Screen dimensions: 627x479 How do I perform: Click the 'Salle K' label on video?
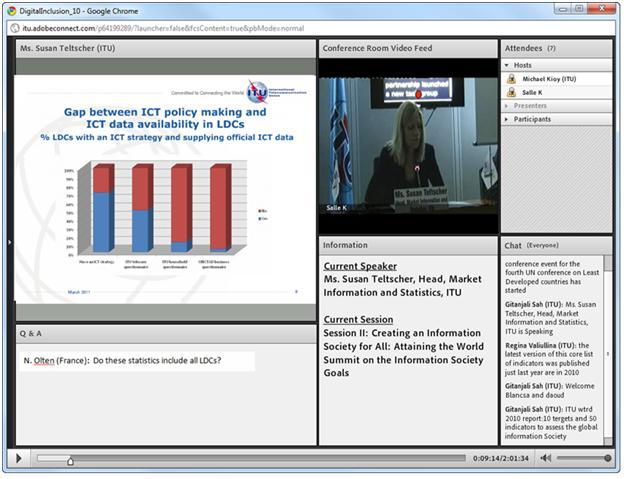[x=336, y=208]
